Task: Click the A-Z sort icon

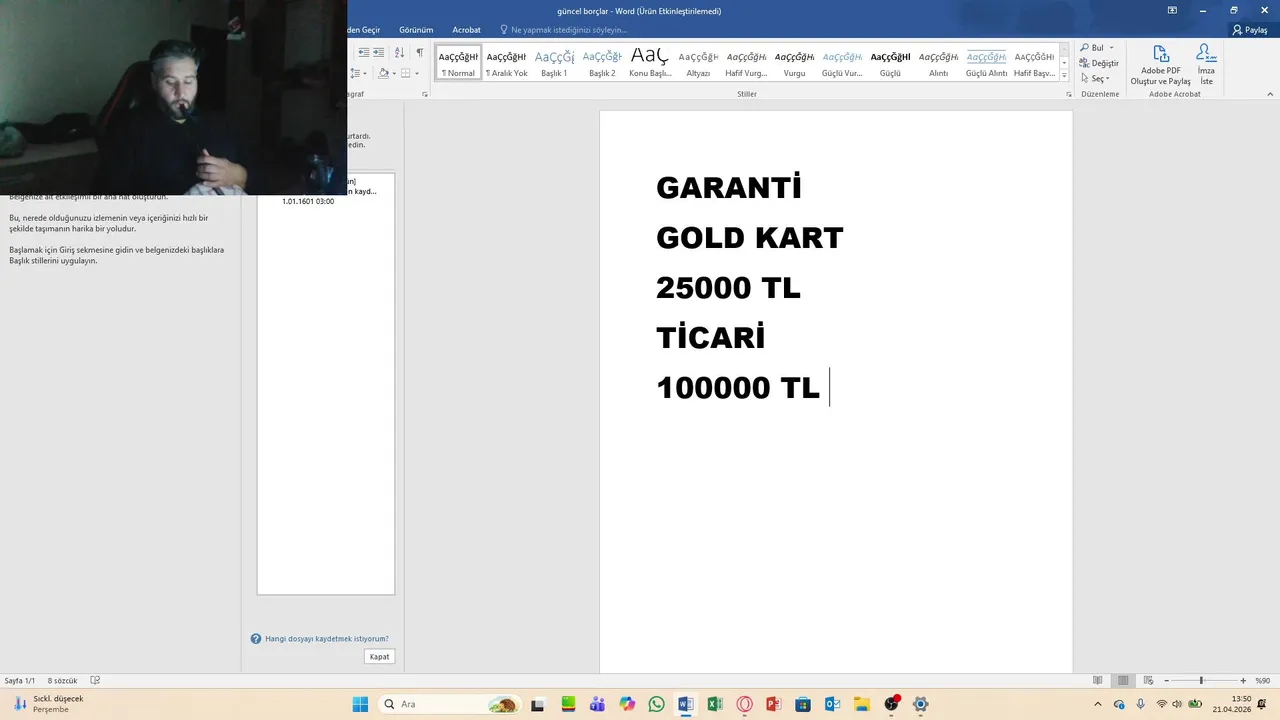Action: click(400, 52)
